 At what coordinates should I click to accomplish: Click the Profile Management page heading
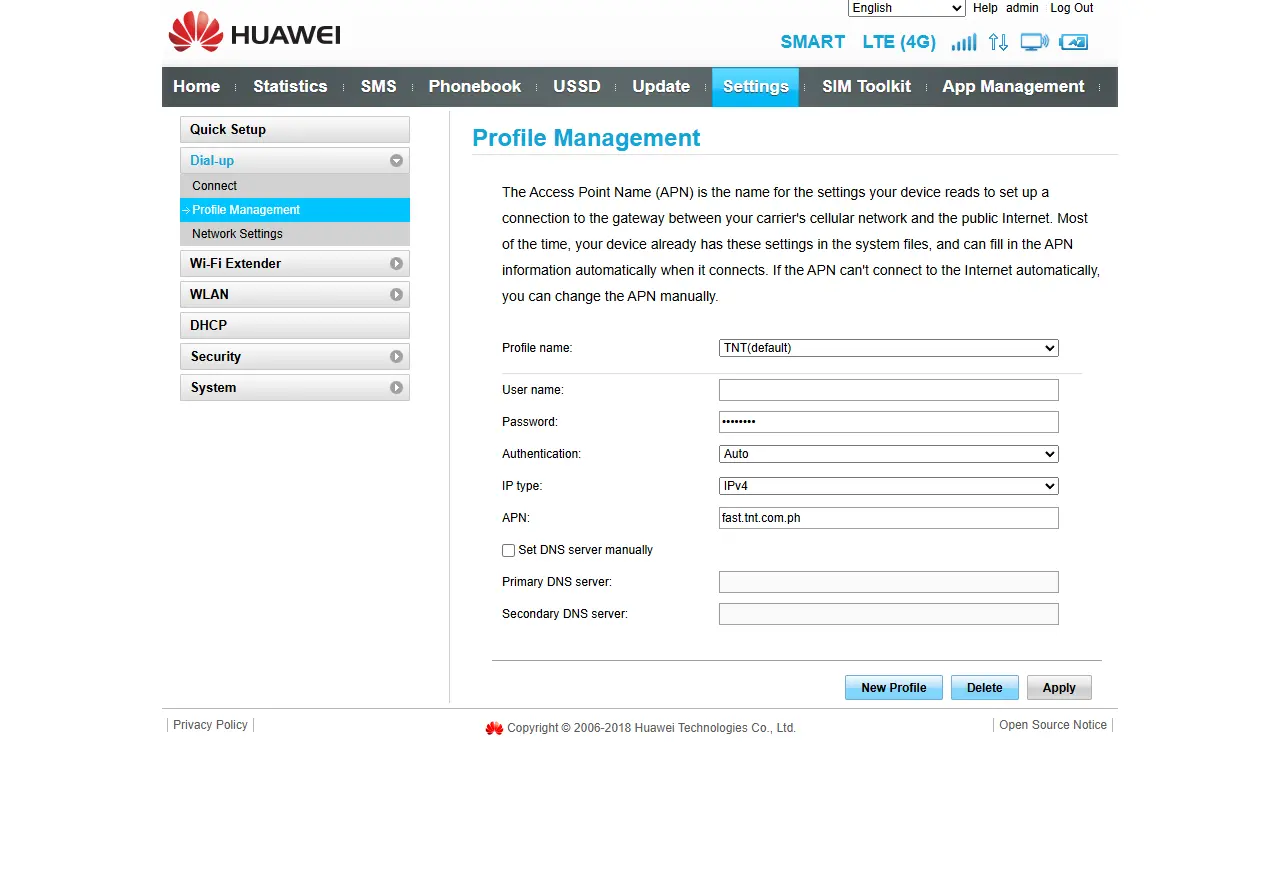[x=586, y=138]
